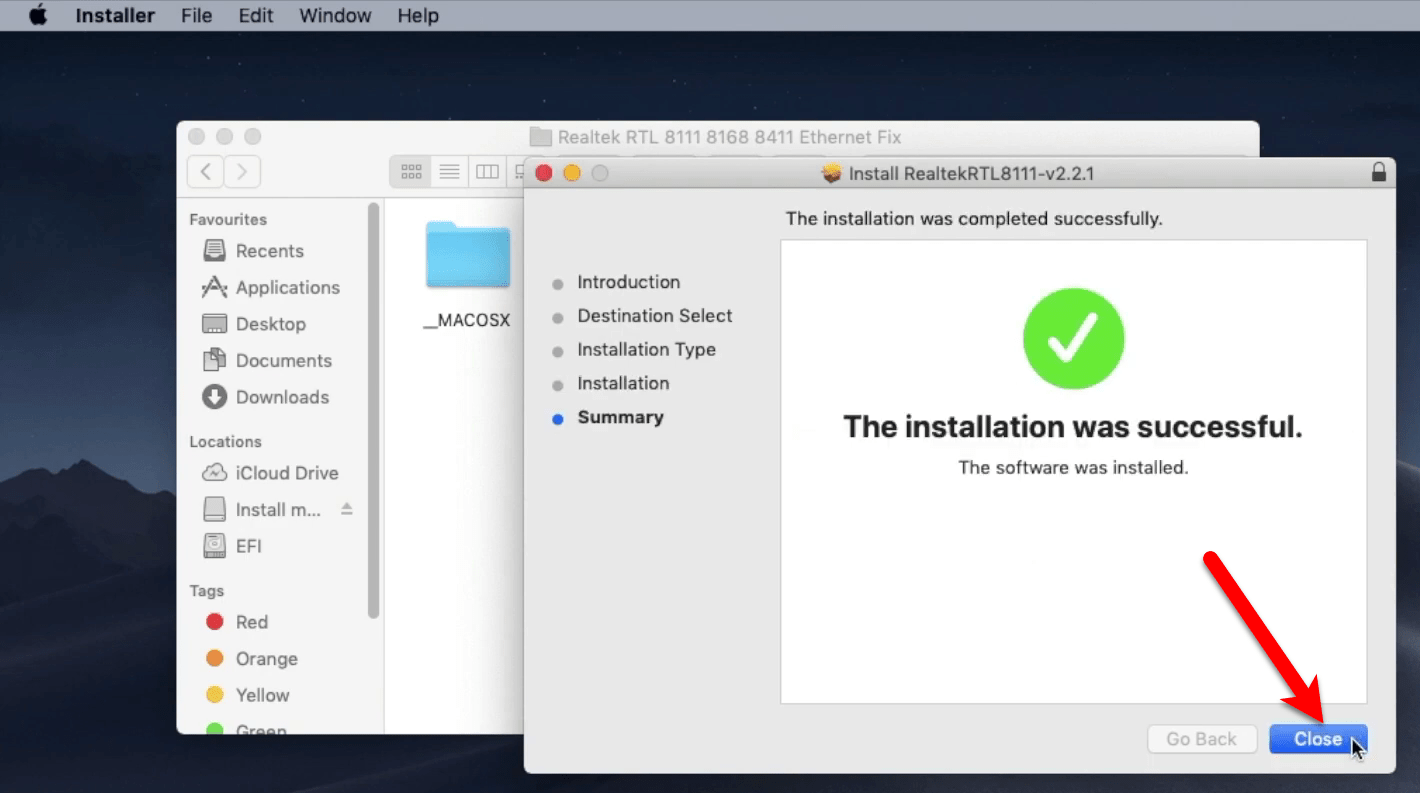The image size is (1420, 793).
Task: Open the File menu
Action: [196, 16]
